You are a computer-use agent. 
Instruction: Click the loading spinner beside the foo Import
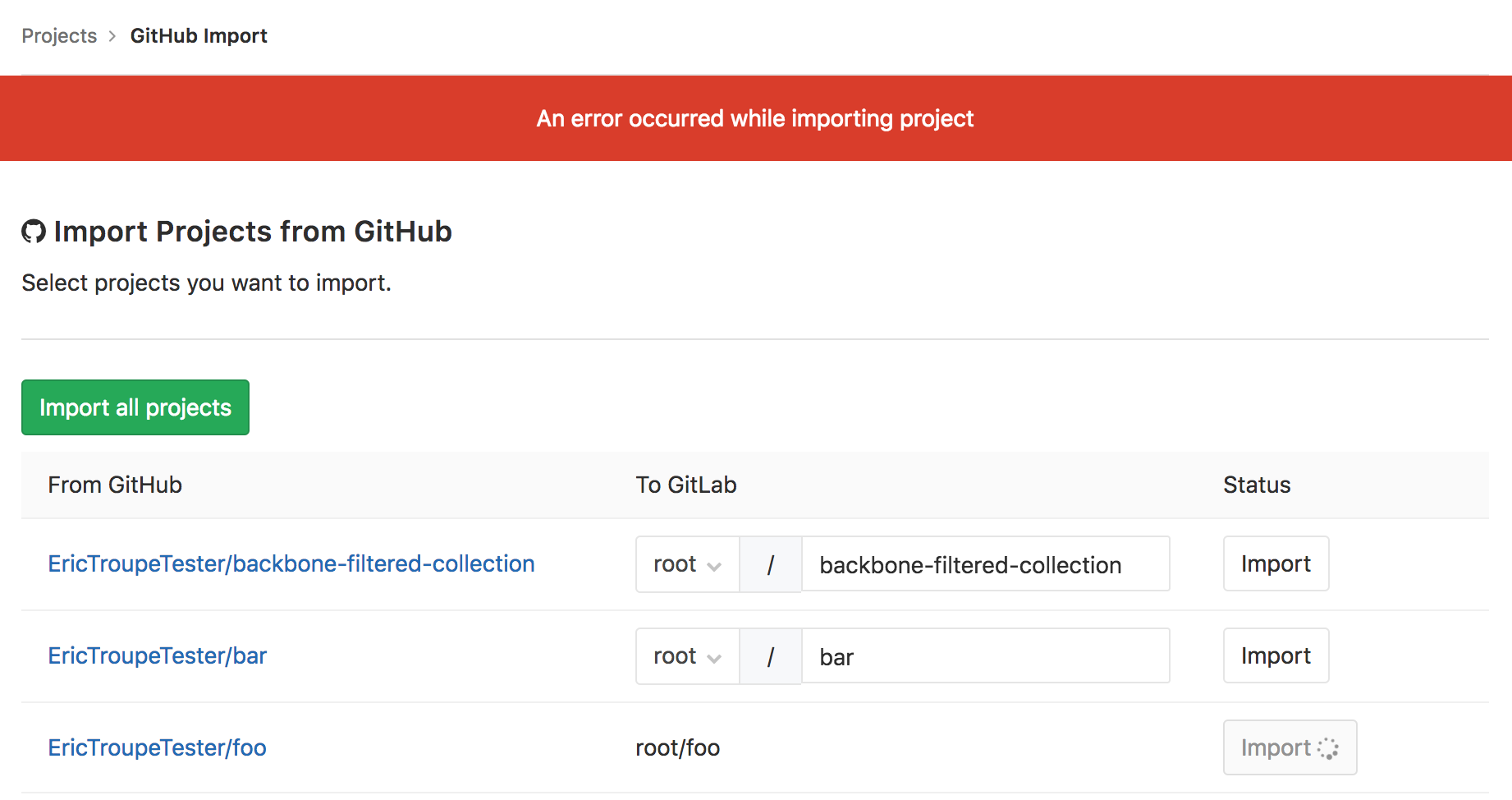click(1327, 748)
